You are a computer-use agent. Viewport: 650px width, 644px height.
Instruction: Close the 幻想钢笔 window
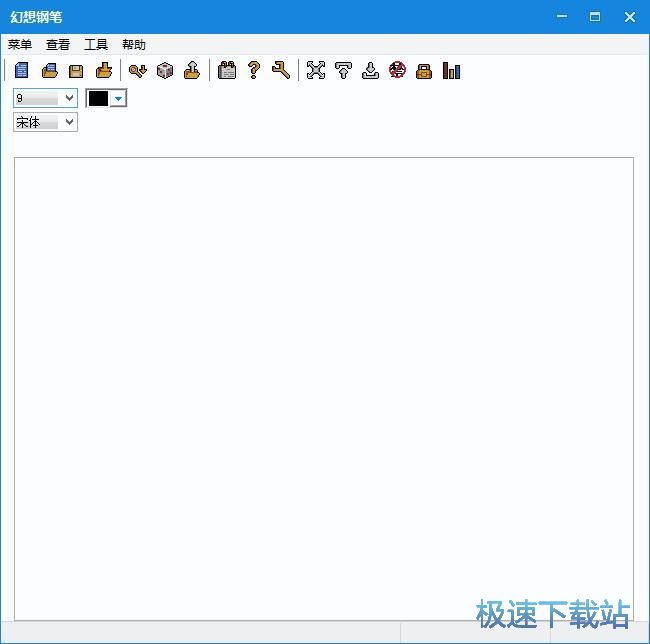click(630, 17)
